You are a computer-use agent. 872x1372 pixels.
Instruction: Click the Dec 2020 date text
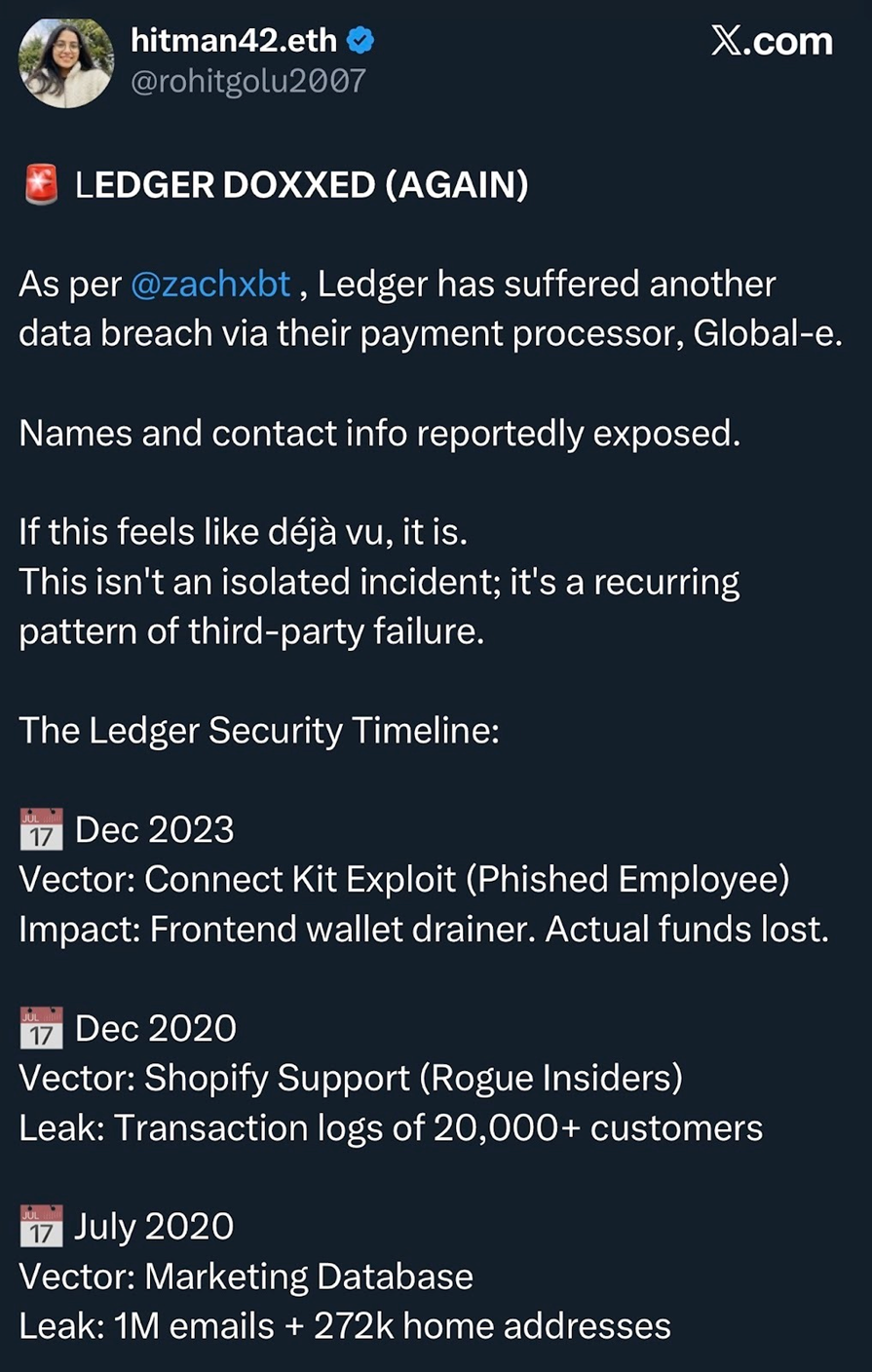click(156, 1028)
